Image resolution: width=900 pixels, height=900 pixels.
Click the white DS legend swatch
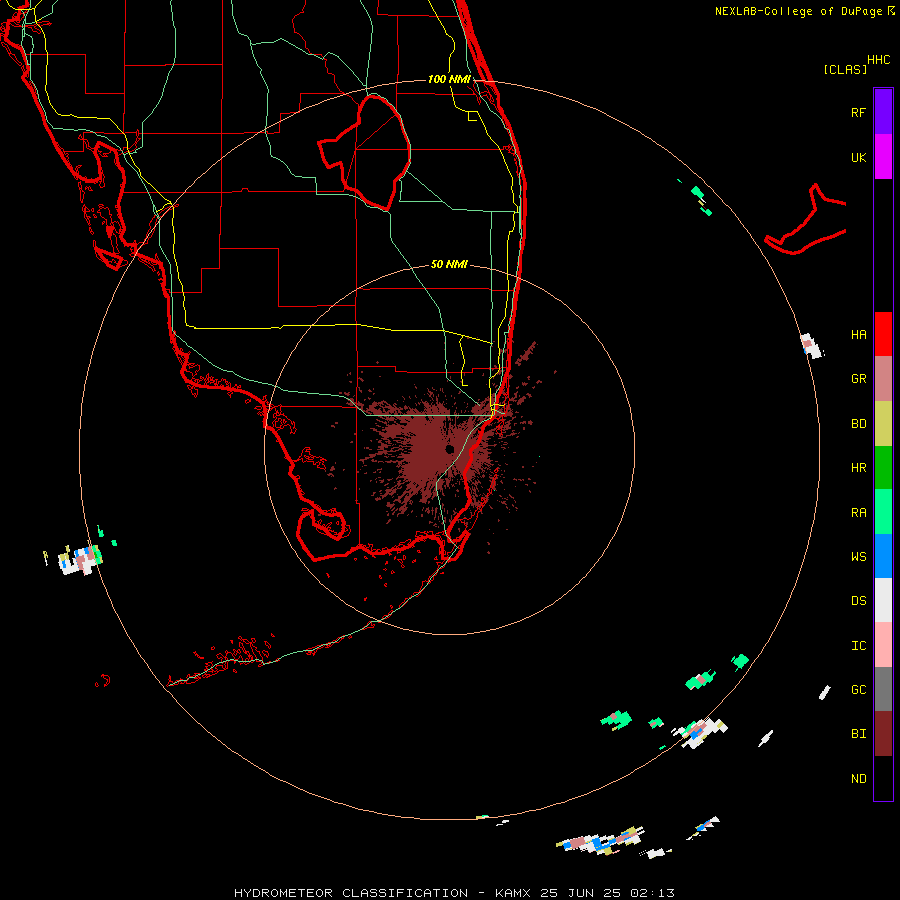click(883, 600)
